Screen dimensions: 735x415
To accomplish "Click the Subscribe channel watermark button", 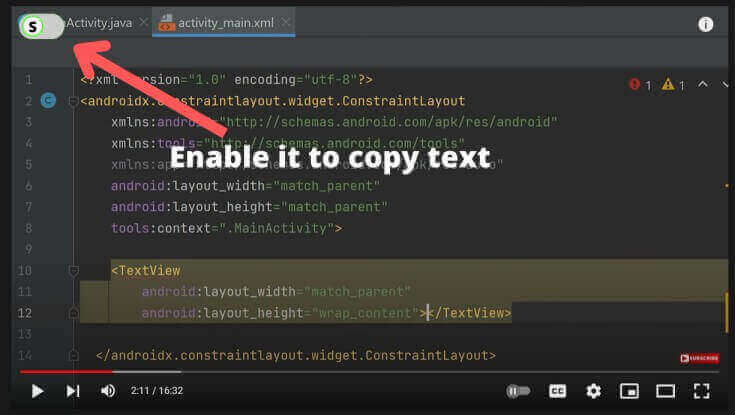I will coord(699,358).
